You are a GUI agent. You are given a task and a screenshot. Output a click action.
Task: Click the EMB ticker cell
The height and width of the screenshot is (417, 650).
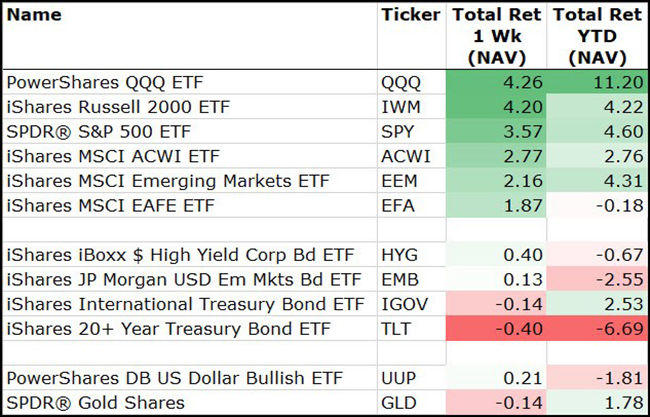click(x=400, y=280)
